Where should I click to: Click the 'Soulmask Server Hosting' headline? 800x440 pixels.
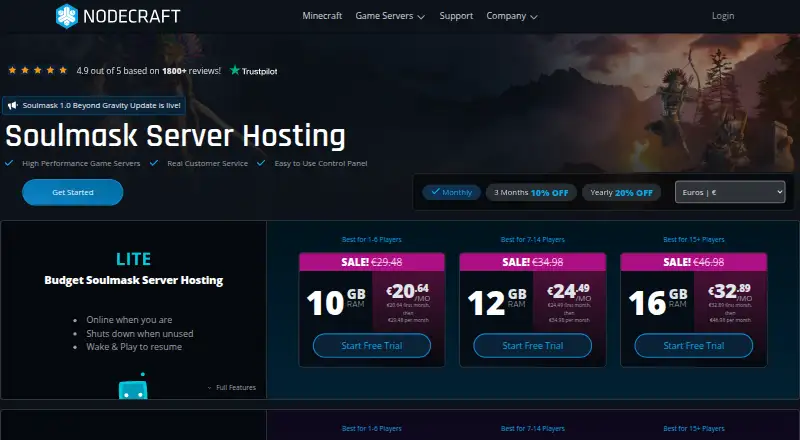(x=175, y=136)
